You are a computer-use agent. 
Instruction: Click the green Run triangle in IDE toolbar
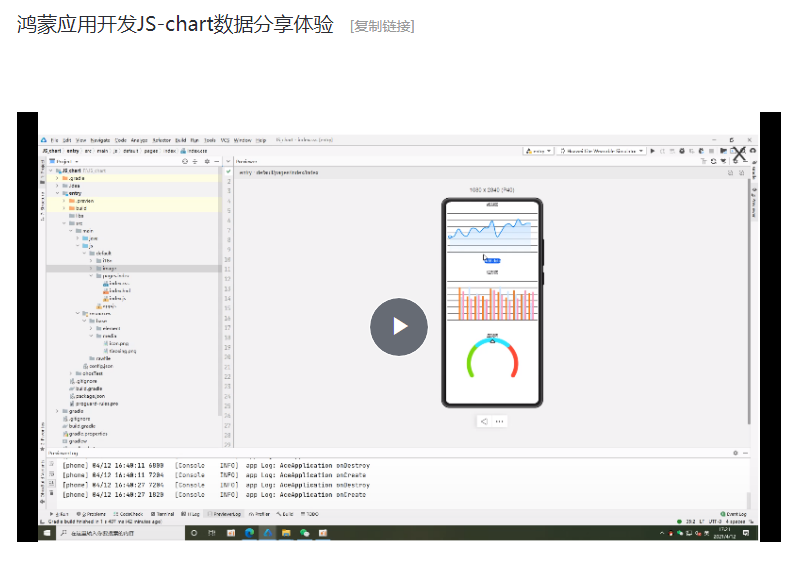coord(652,151)
